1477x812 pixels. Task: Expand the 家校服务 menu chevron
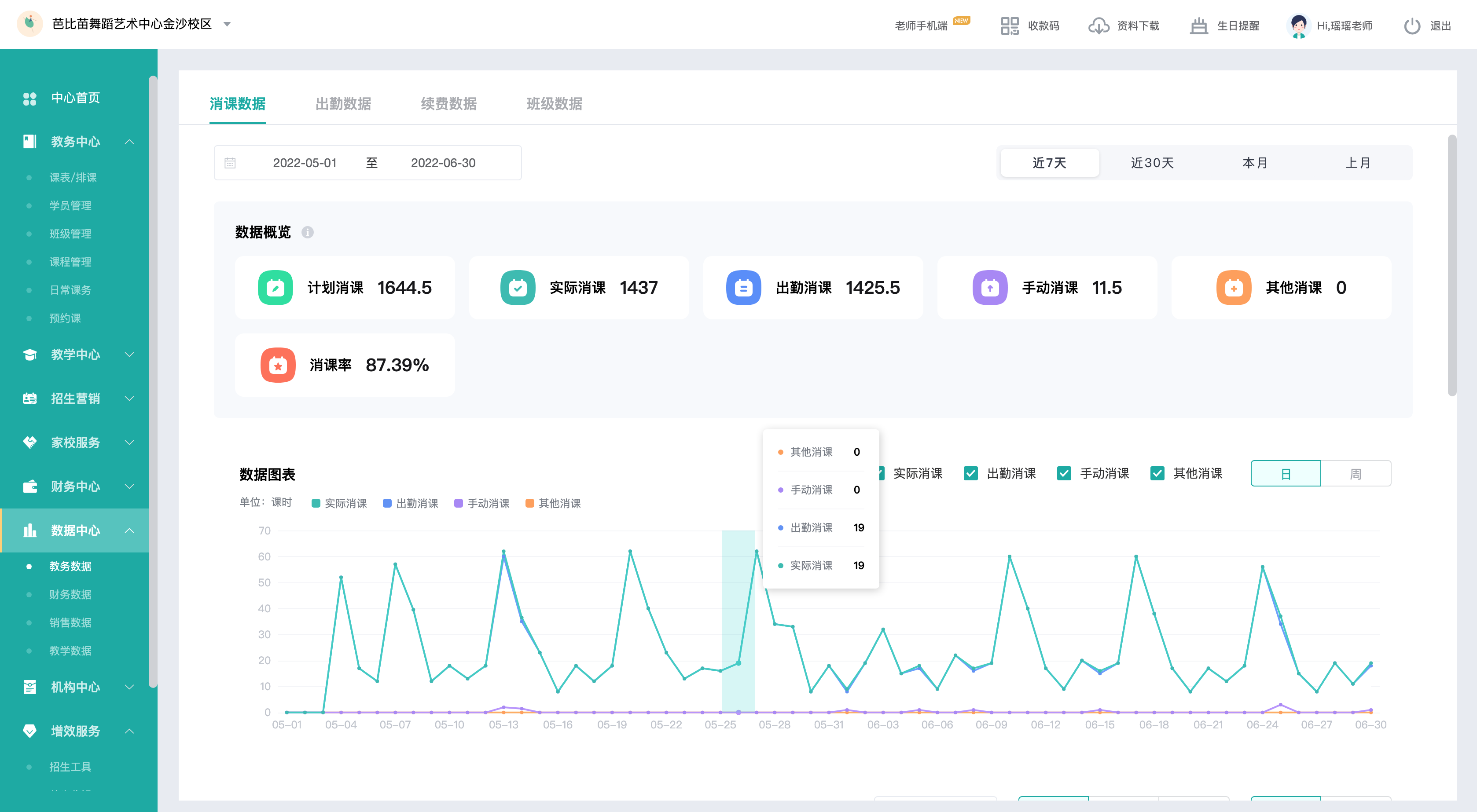[129, 443]
